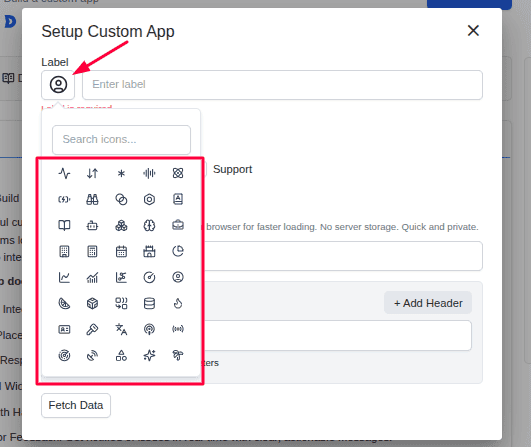Choose the 3D box icon
The width and height of the screenshot is (531, 447).
coord(92,303)
